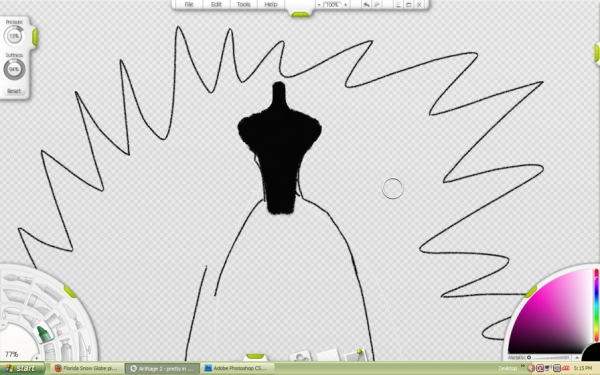Expand the bottom-center green panel tab
The height and width of the screenshot is (375, 600).
255,356
